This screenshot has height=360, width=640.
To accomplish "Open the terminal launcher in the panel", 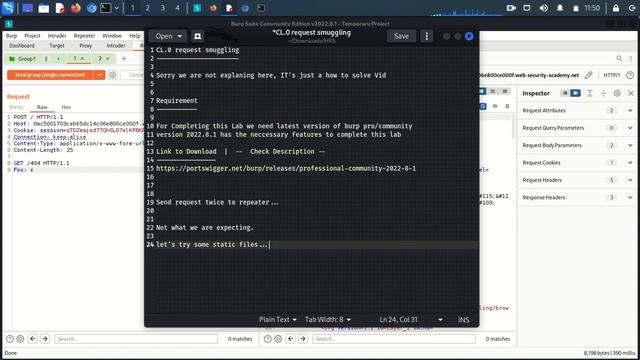I will point(105,8).
